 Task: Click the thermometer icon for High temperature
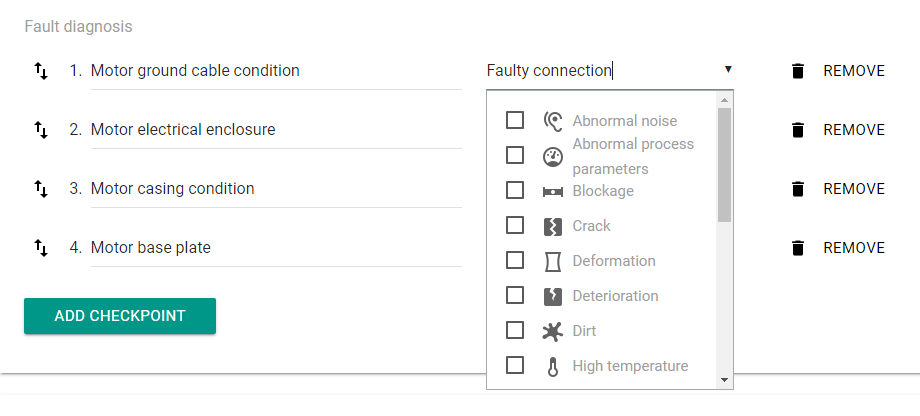click(553, 367)
